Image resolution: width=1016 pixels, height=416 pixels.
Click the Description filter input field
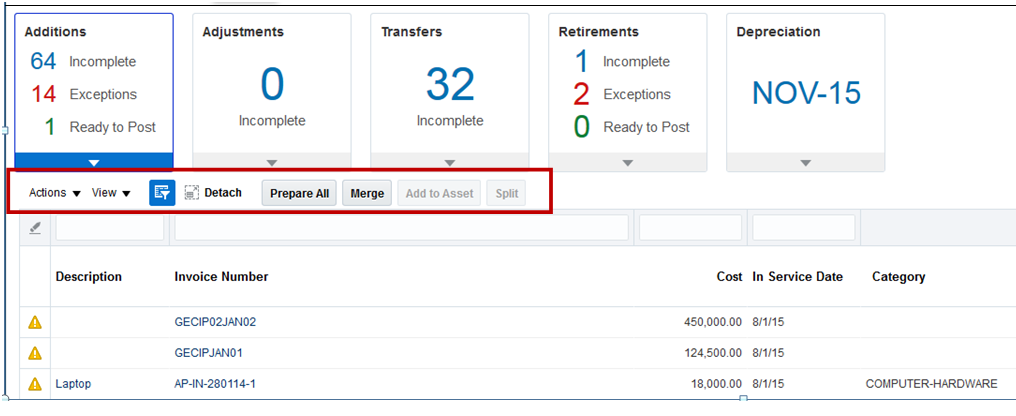(x=109, y=228)
